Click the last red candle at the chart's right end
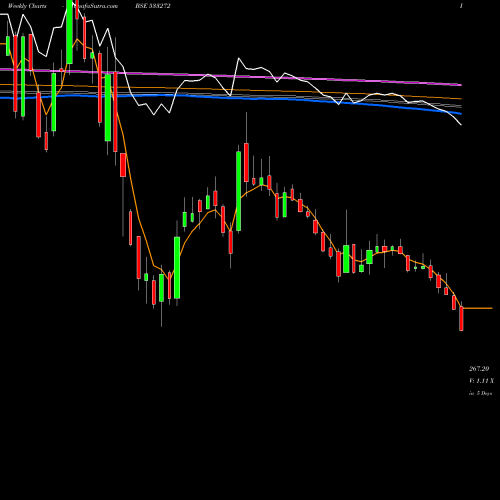 coord(461,318)
